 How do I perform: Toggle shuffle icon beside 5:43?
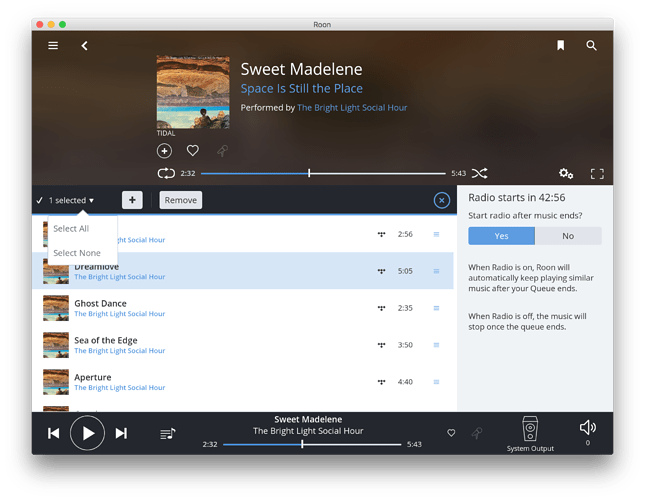click(480, 173)
